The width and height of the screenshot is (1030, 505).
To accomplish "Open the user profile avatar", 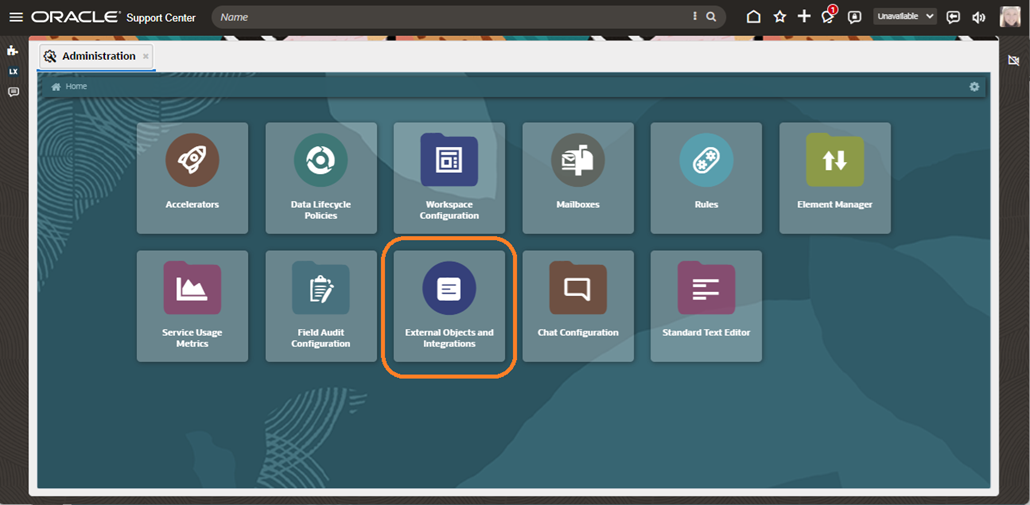I will [x=1010, y=17].
